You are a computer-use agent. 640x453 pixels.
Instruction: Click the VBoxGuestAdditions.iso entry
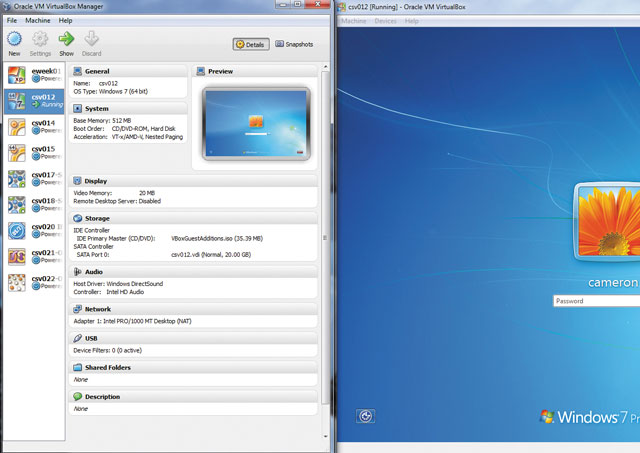coord(217,238)
